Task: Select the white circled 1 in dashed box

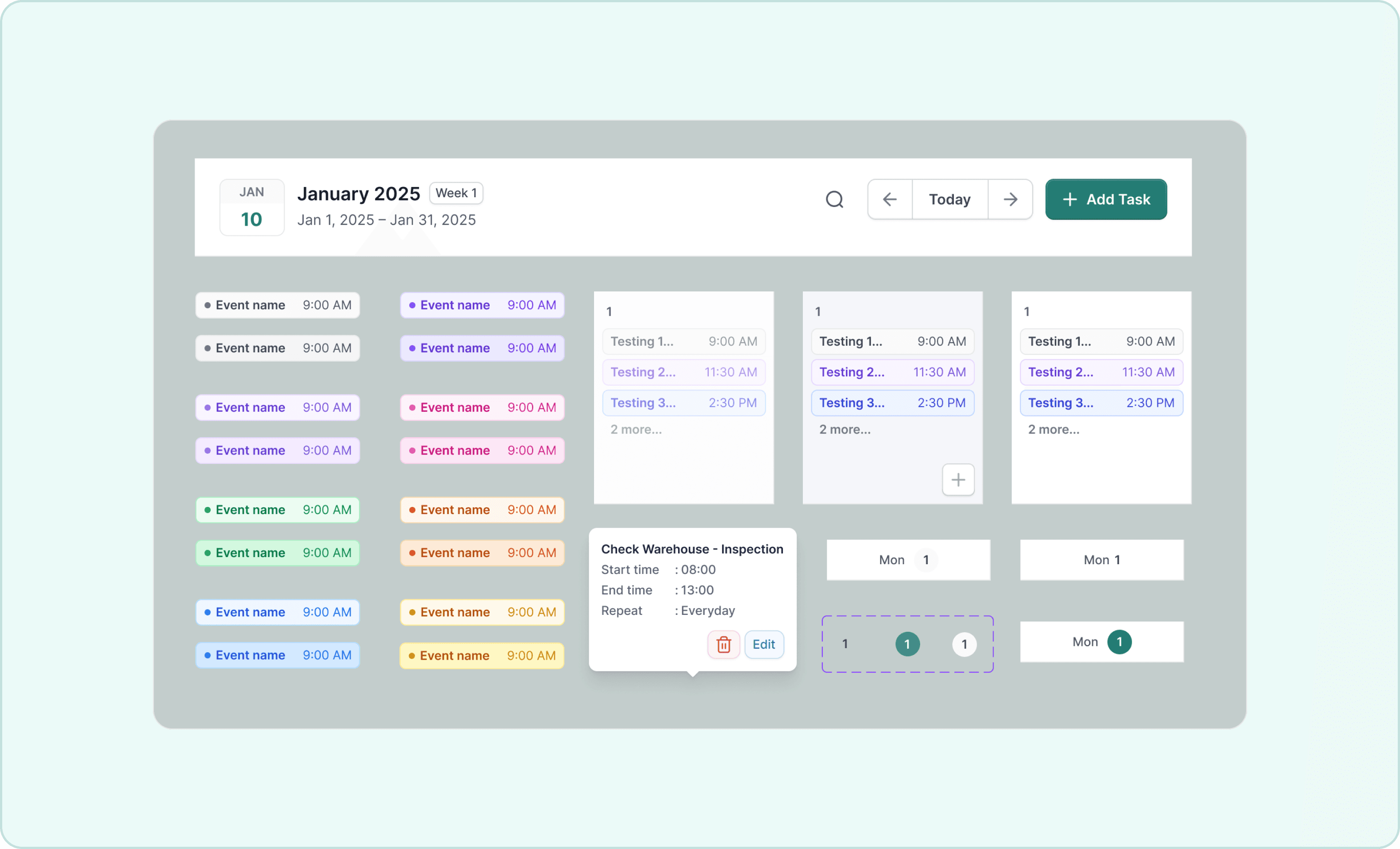Action: tap(964, 645)
